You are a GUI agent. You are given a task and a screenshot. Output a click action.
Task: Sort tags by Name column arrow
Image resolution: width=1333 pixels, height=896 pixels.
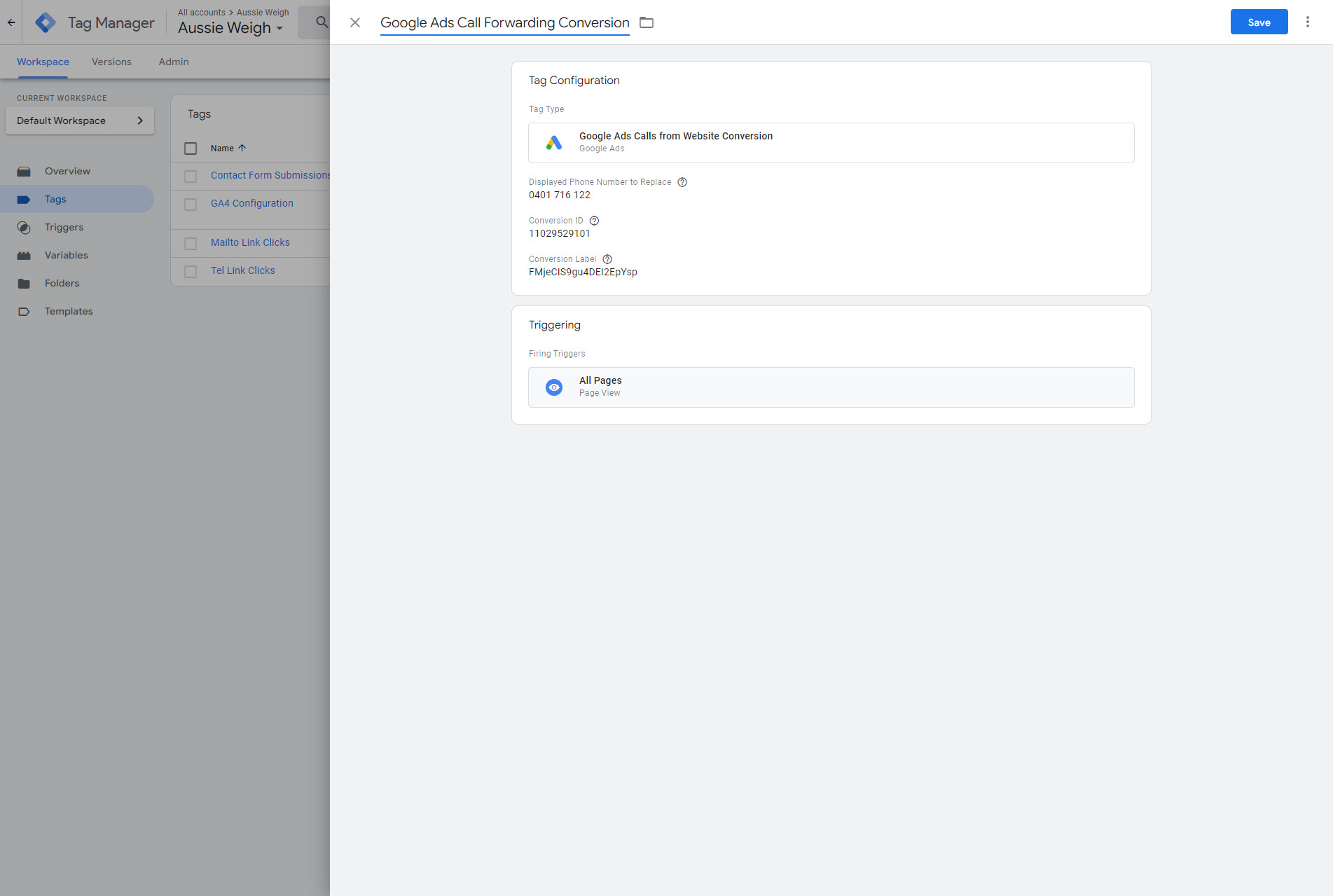(242, 148)
